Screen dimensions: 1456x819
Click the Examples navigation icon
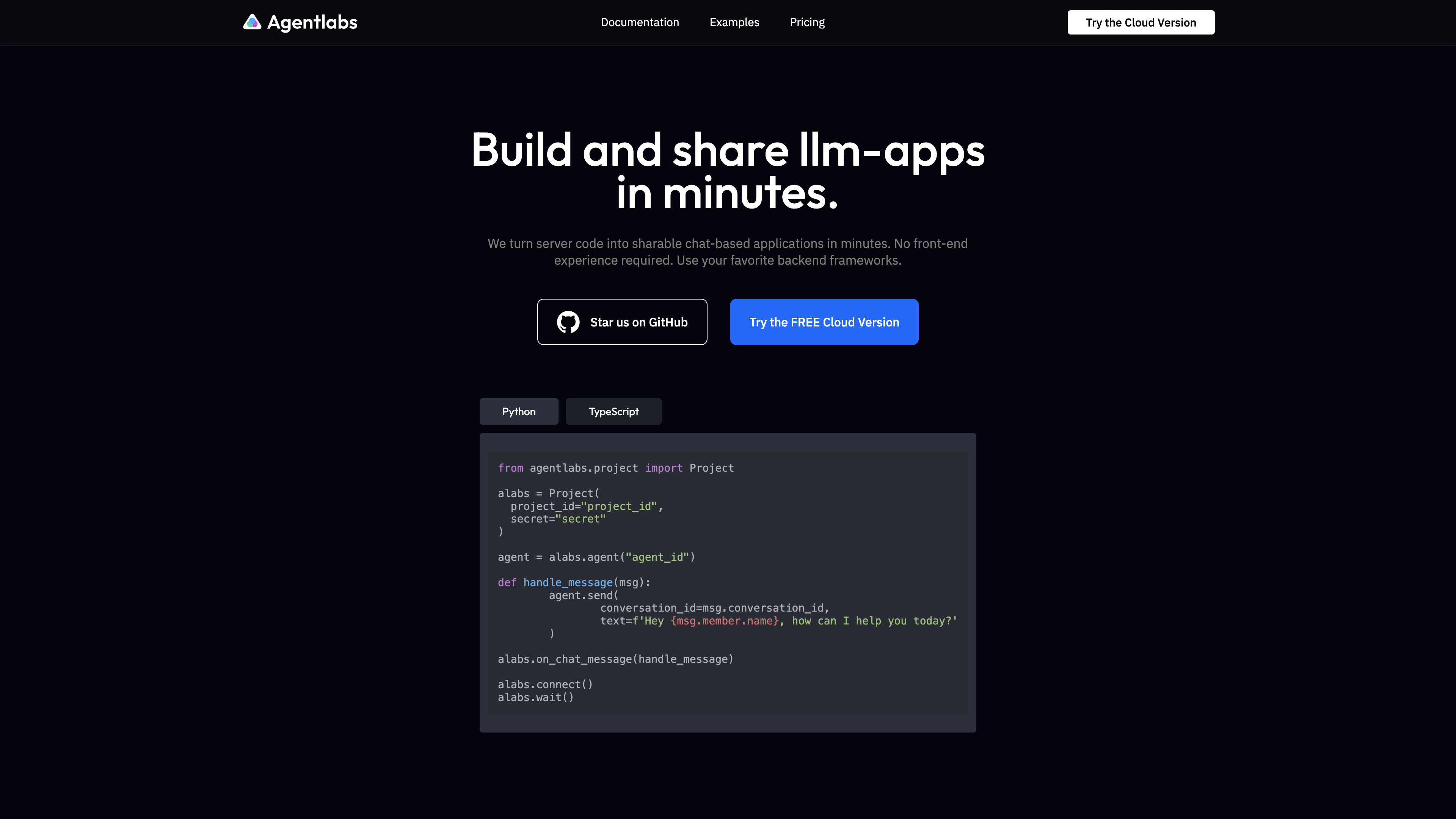point(734,22)
